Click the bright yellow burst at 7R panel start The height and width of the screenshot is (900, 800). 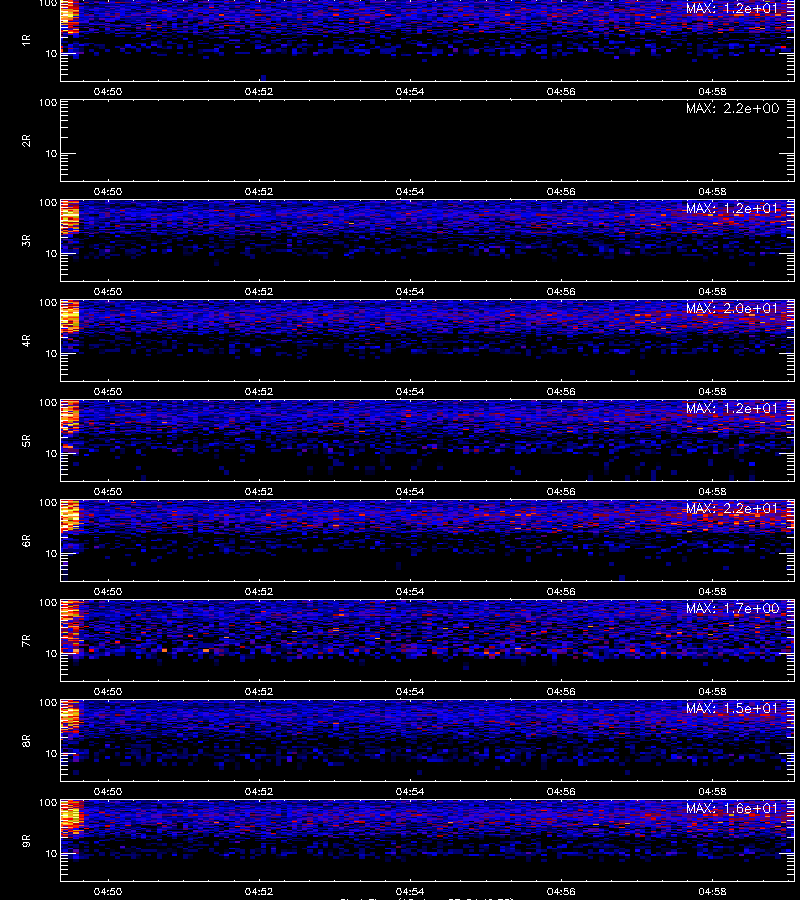point(70,626)
